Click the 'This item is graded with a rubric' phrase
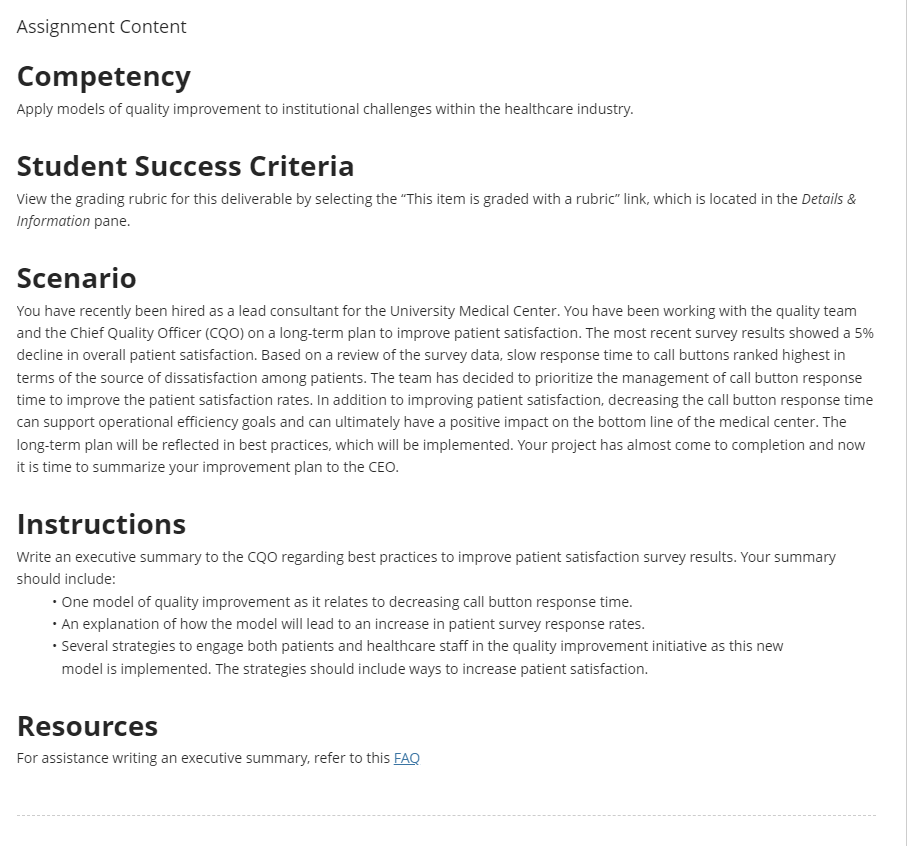 tap(510, 199)
